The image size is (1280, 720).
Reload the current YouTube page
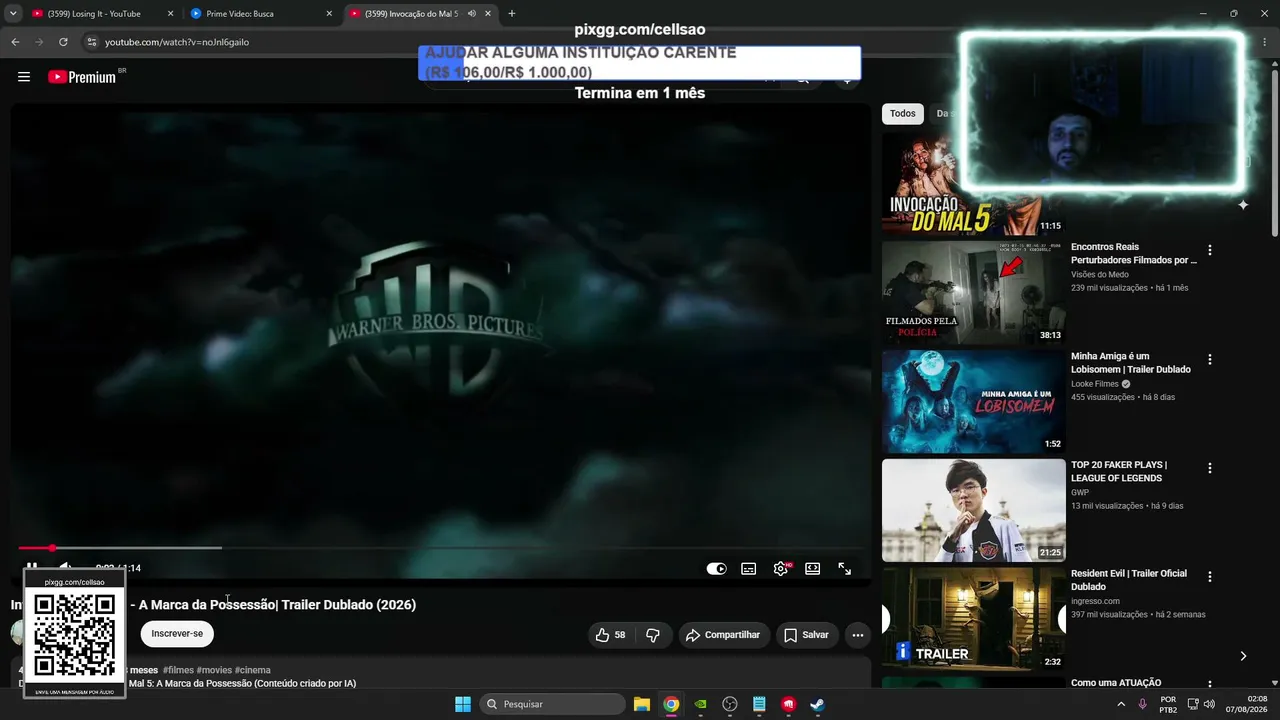[x=63, y=42]
